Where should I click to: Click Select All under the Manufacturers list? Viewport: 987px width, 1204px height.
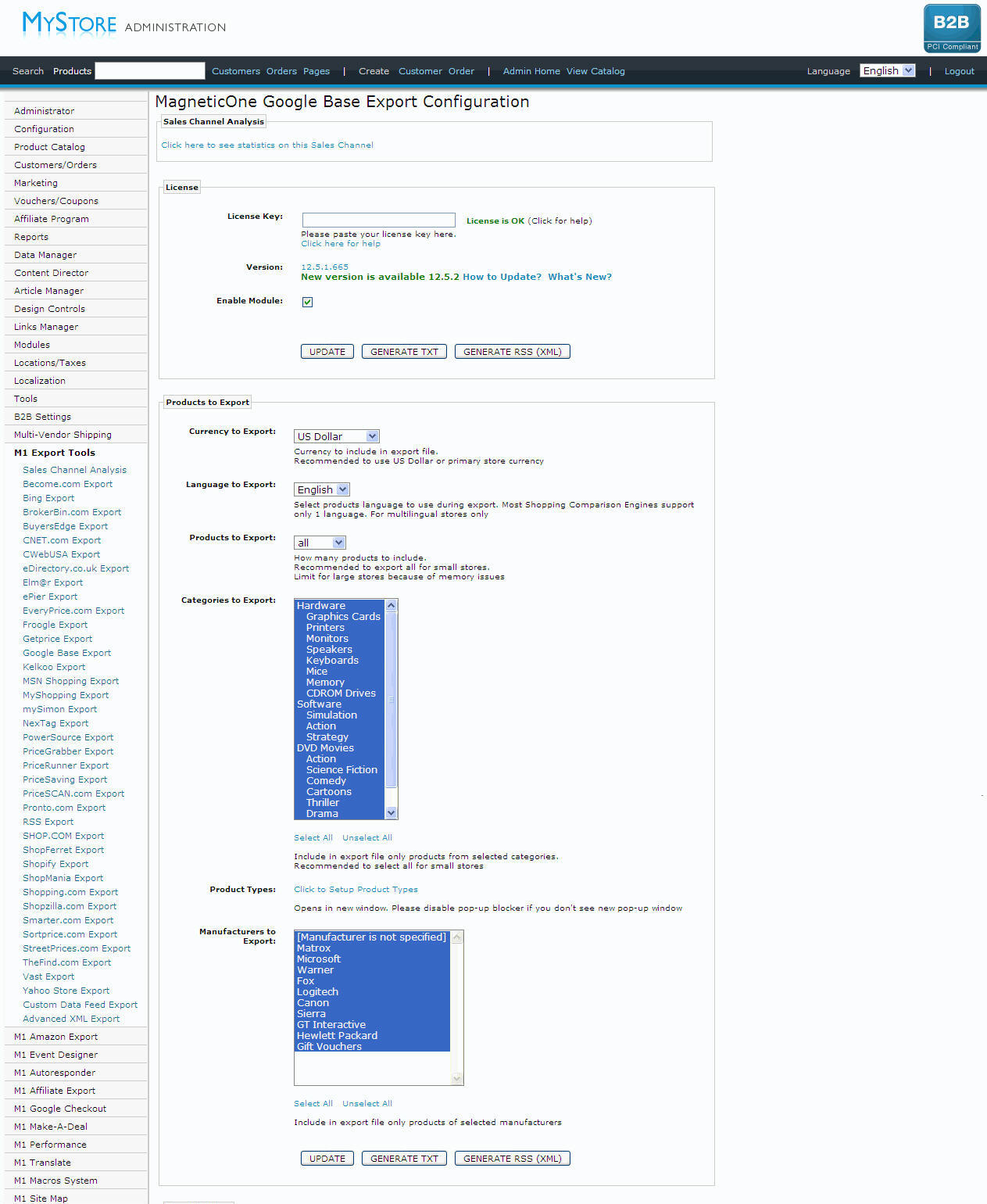313,1103
